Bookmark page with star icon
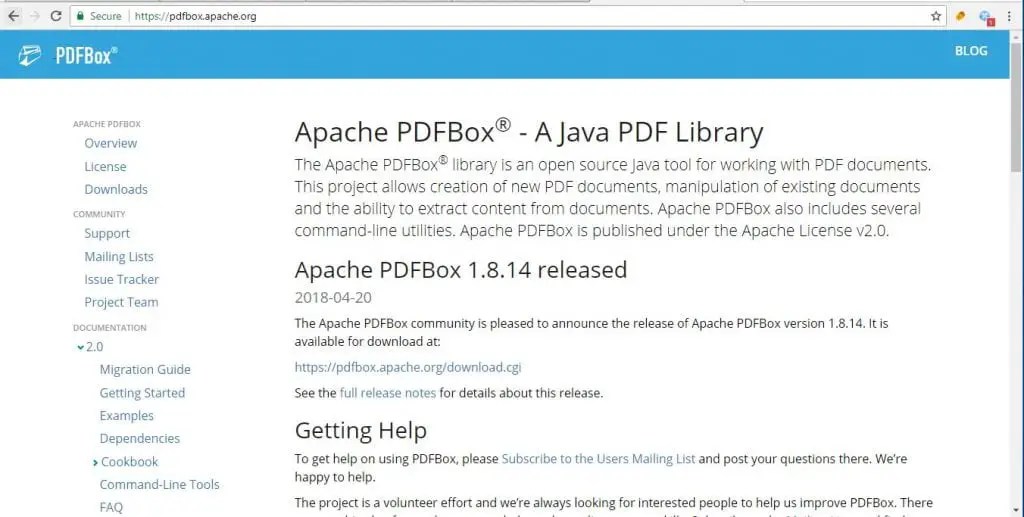This screenshot has height=517, width=1024. [x=936, y=16]
